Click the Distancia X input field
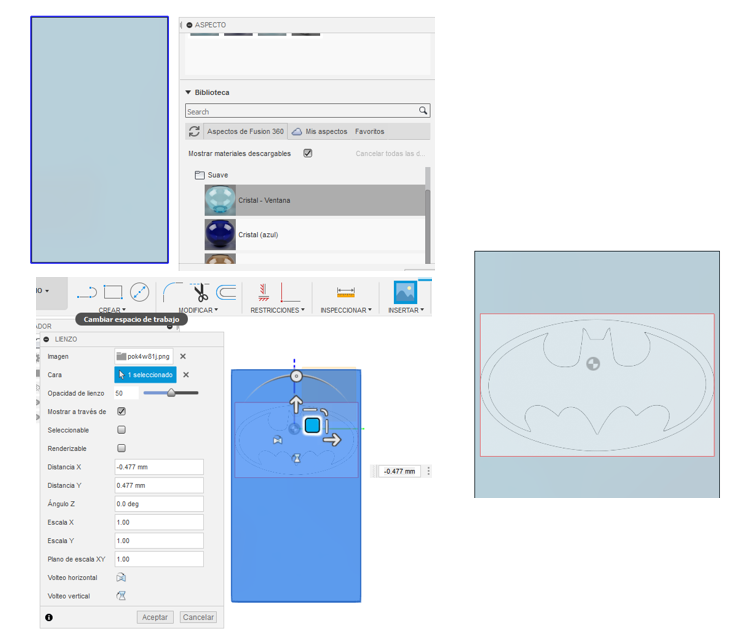 click(159, 467)
